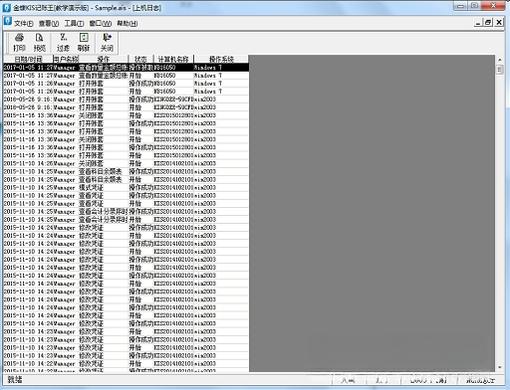Click the 打印 (Print) toolbar icon
Image resolution: width=510 pixels, height=390 pixels.
pos(19,42)
